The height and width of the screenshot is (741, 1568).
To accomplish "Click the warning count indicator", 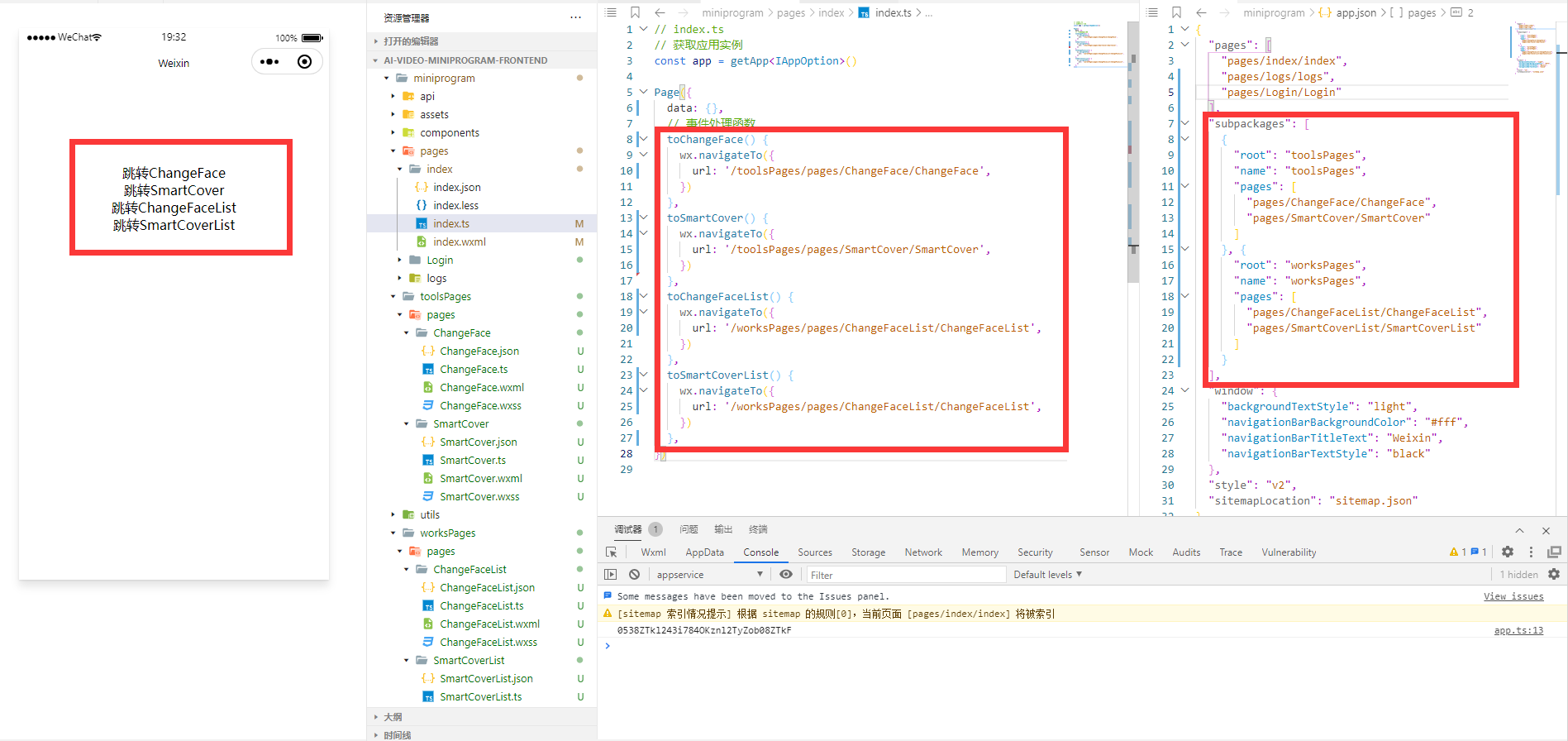I will [1457, 552].
